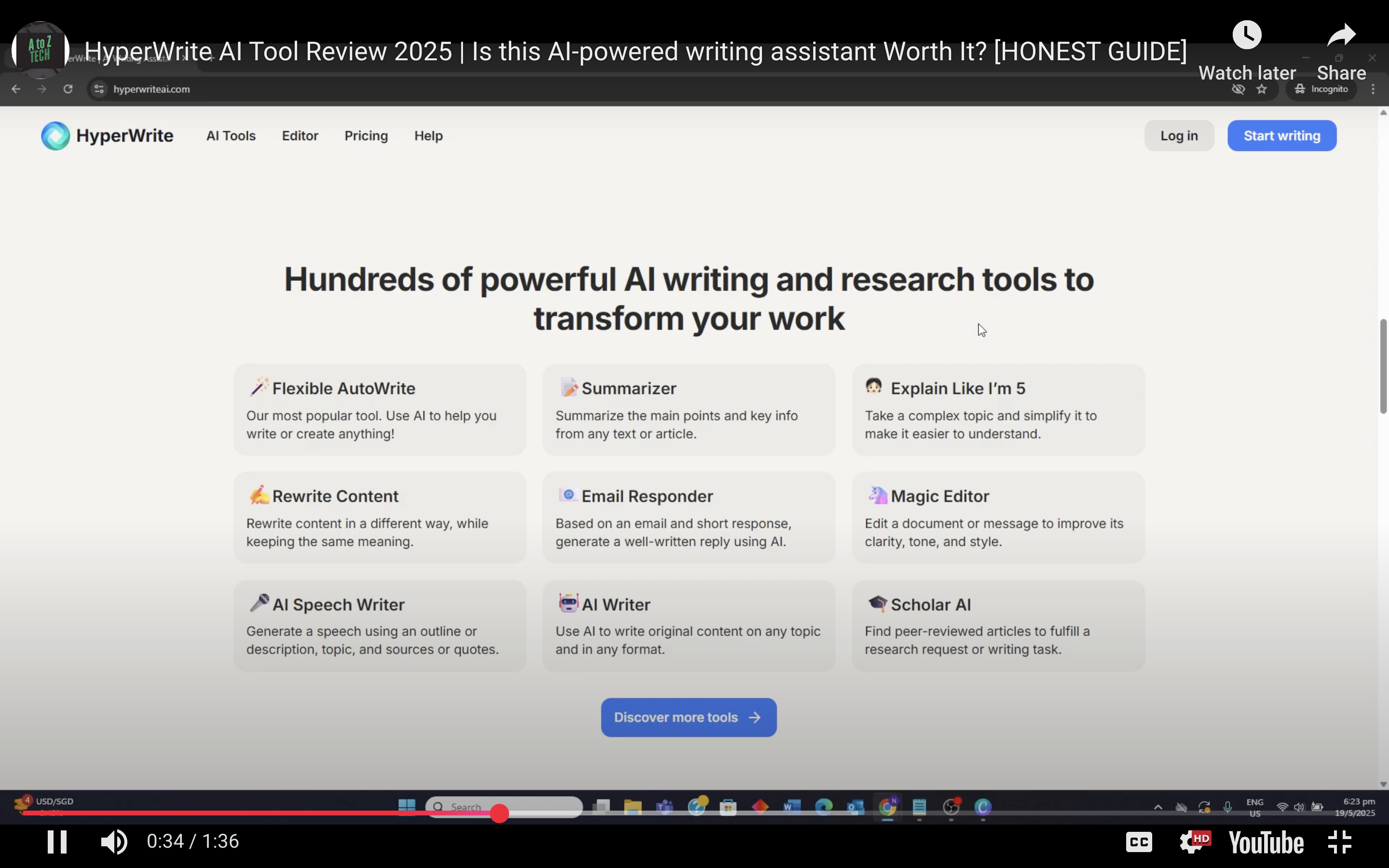
Task: Open the ENG US language switcher
Action: (x=1255, y=807)
